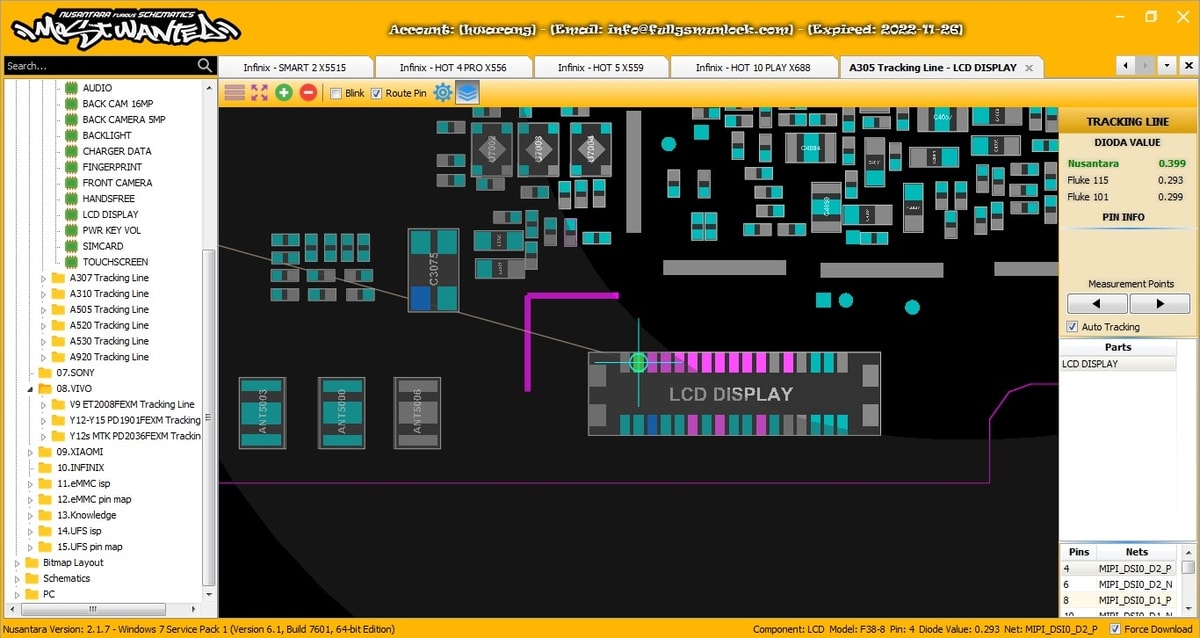Expand the Schematics folder

point(17,578)
